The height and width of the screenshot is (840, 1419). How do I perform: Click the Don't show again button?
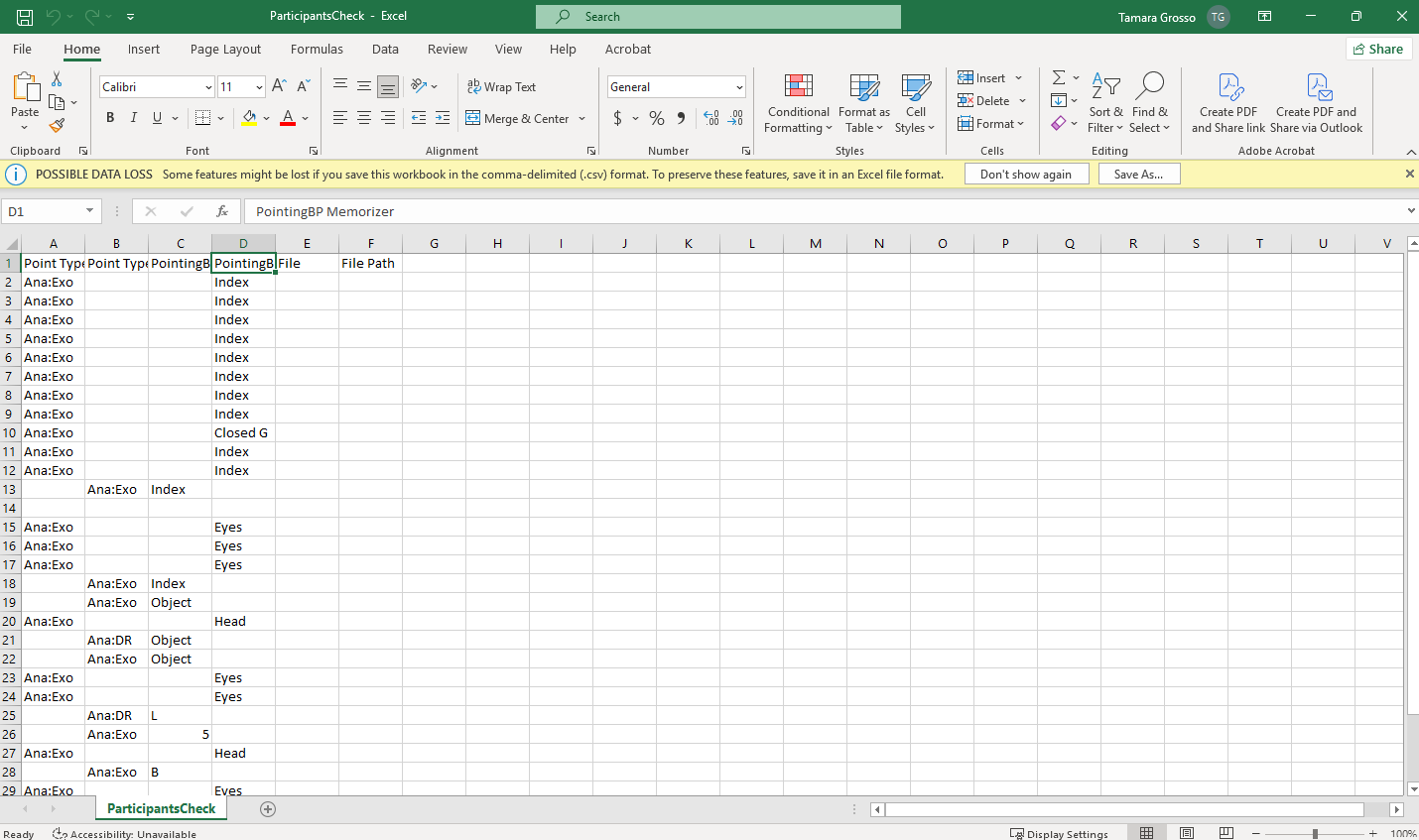coord(1025,175)
